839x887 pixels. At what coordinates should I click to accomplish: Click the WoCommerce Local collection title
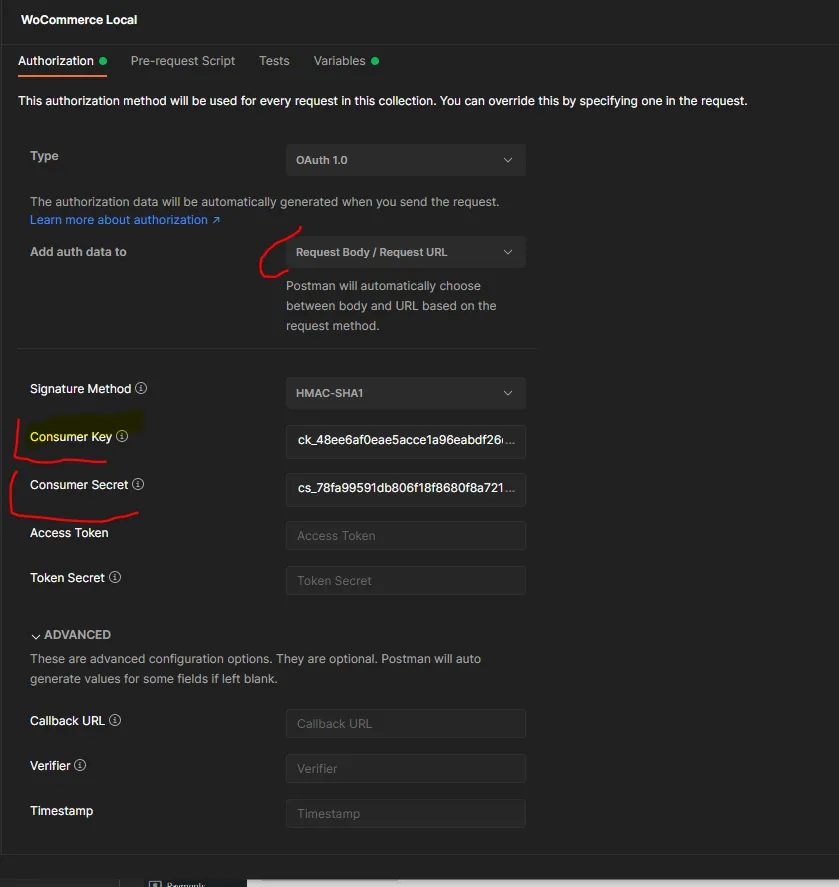tap(79, 20)
